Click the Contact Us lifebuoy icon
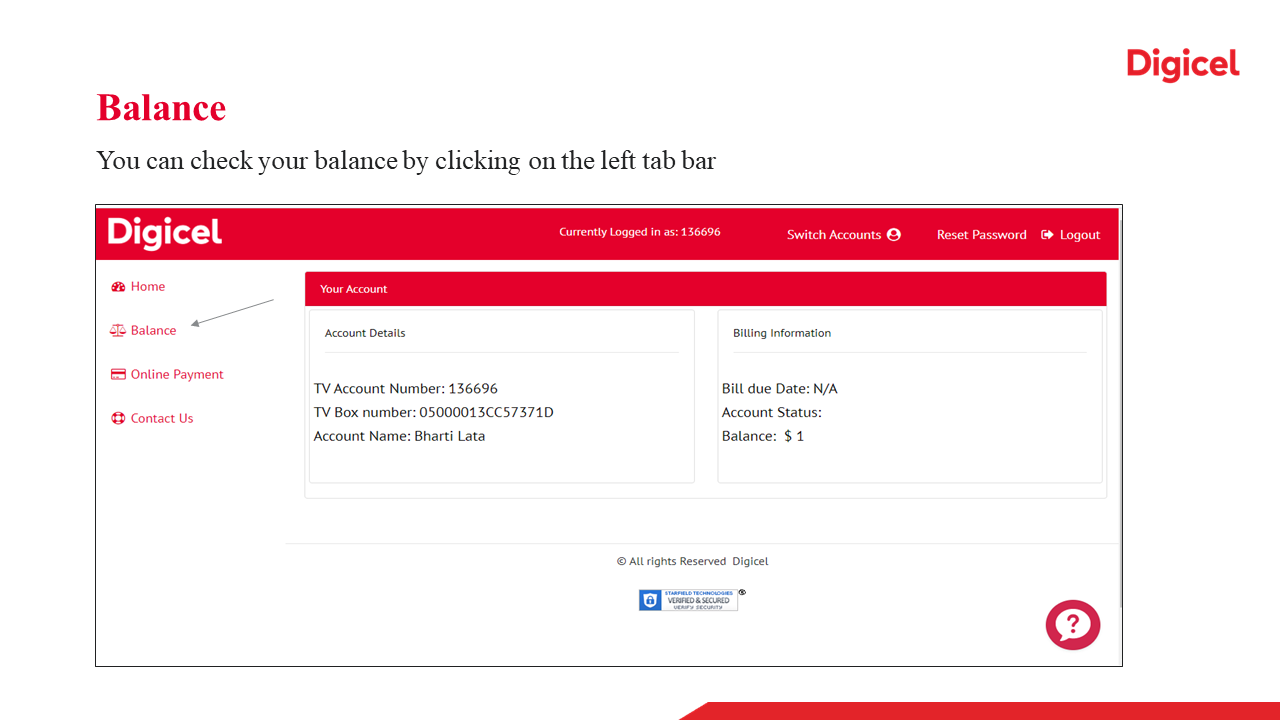 [118, 419]
